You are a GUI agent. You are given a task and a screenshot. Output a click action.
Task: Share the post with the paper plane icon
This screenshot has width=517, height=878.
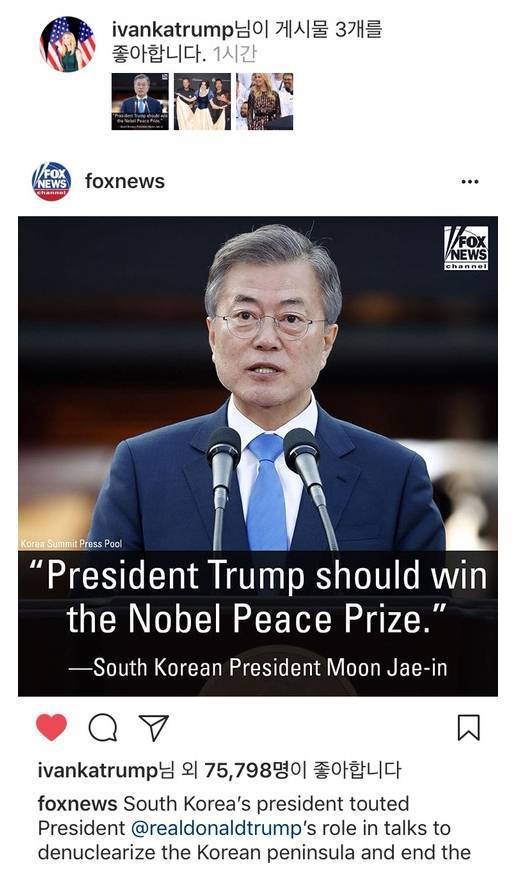coord(153,728)
